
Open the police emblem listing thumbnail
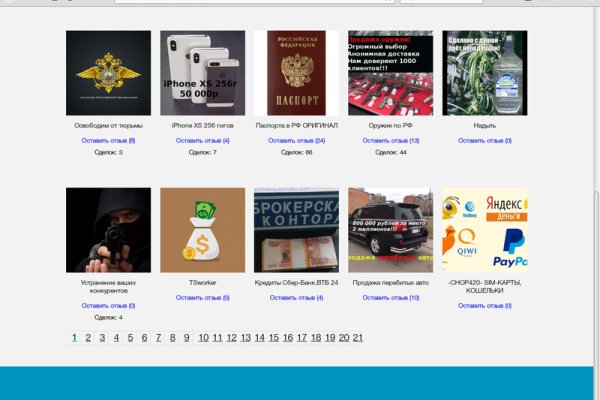[108, 73]
